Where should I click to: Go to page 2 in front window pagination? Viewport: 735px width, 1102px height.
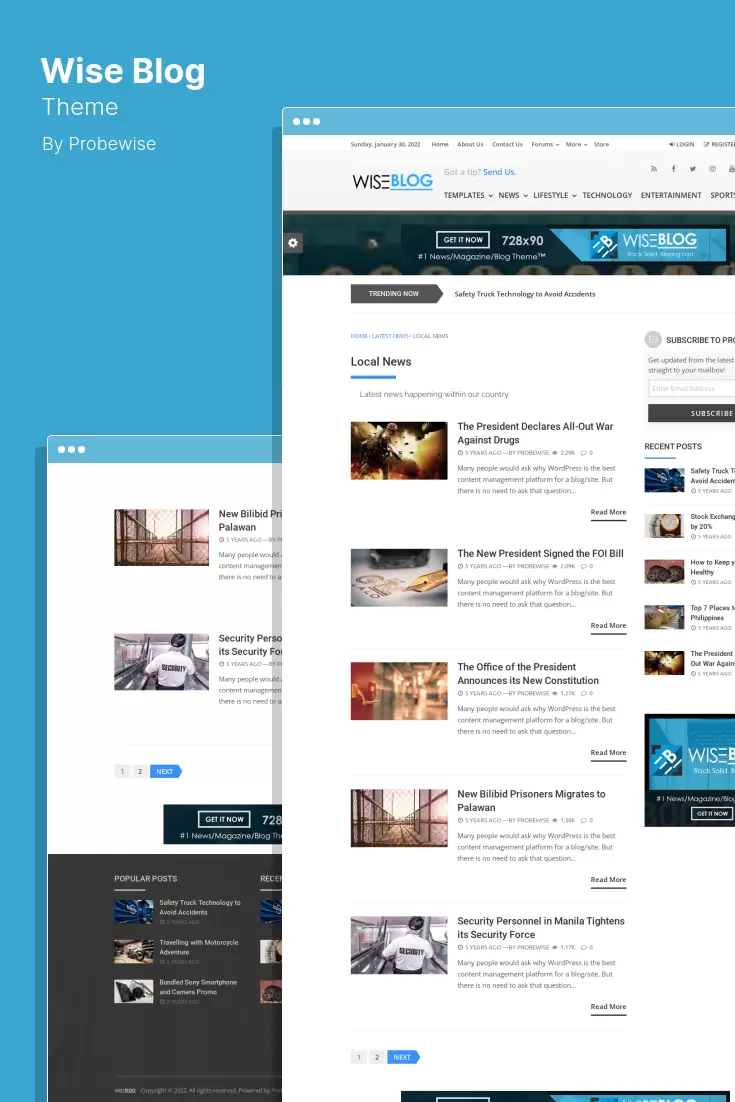(377, 1057)
